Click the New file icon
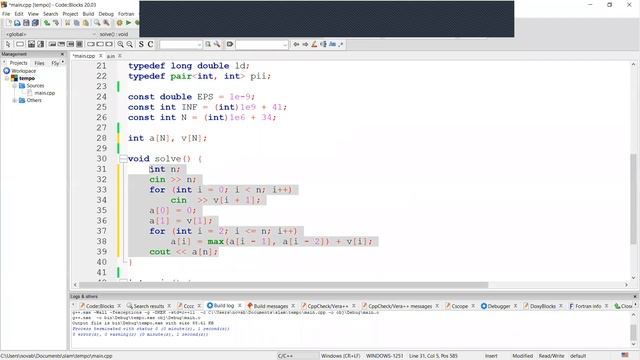This screenshot has width=640, height=360. coord(9,23)
